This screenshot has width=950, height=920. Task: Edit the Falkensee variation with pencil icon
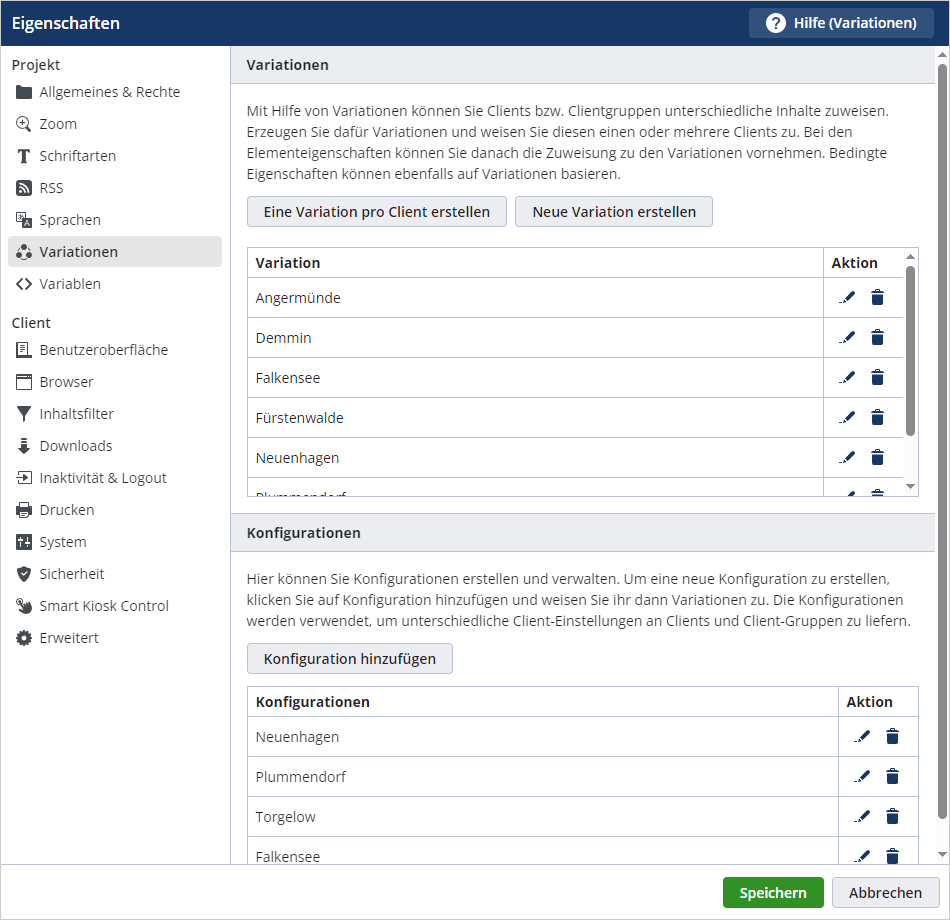point(847,377)
